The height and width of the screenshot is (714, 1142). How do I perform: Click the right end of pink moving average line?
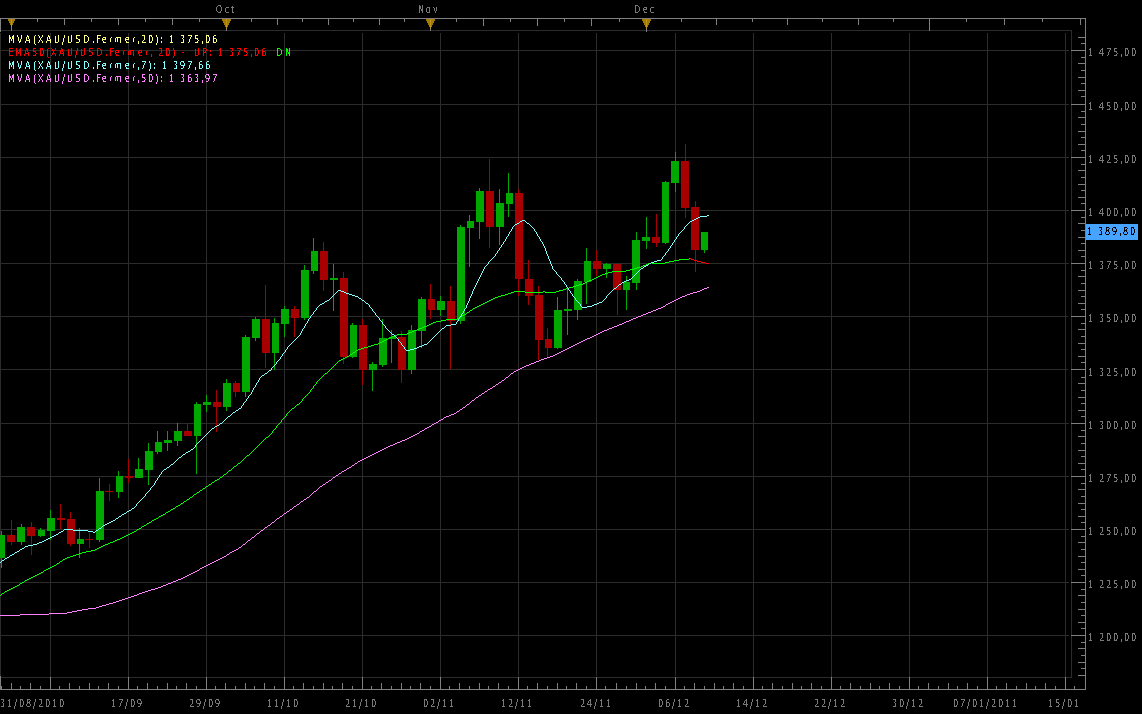pyautogui.click(x=707, y=288)
